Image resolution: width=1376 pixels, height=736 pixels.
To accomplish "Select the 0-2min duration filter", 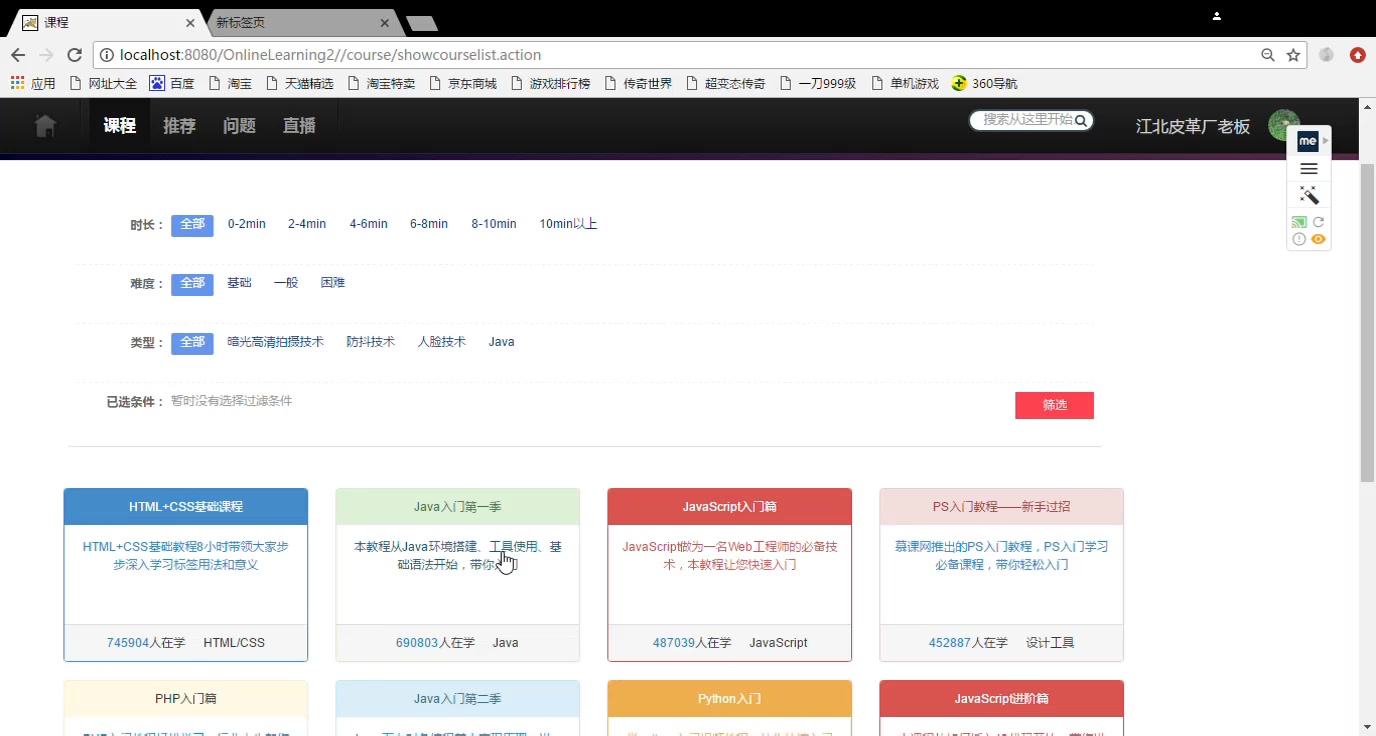I will click(x=247, y=224).
